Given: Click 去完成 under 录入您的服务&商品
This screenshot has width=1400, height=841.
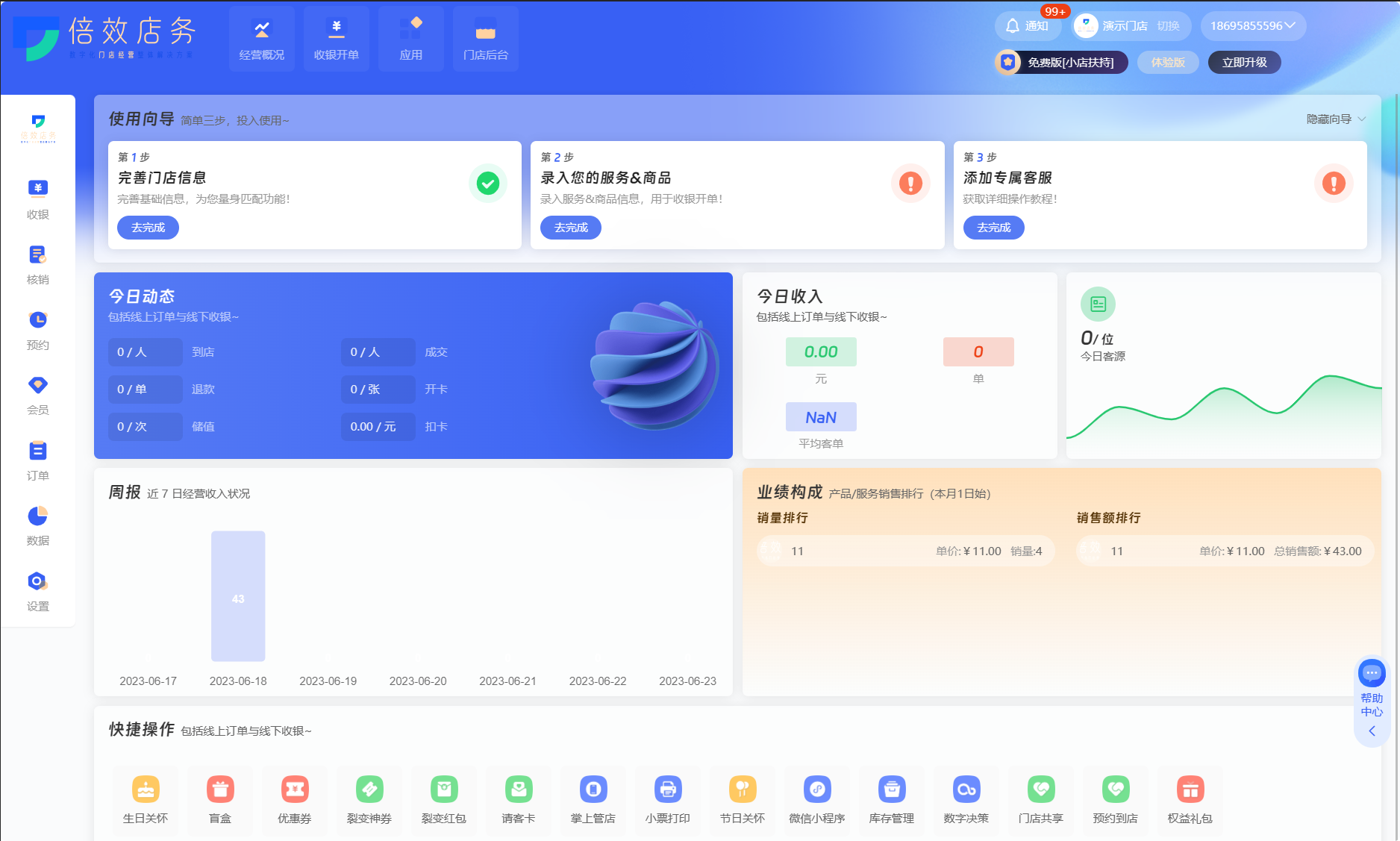Looking at the screenshot, I should click(x=571, y=228).
